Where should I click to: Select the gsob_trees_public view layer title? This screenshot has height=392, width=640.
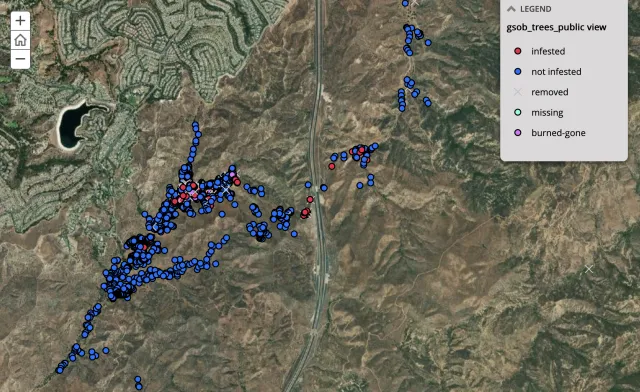(x=556, y=27)
